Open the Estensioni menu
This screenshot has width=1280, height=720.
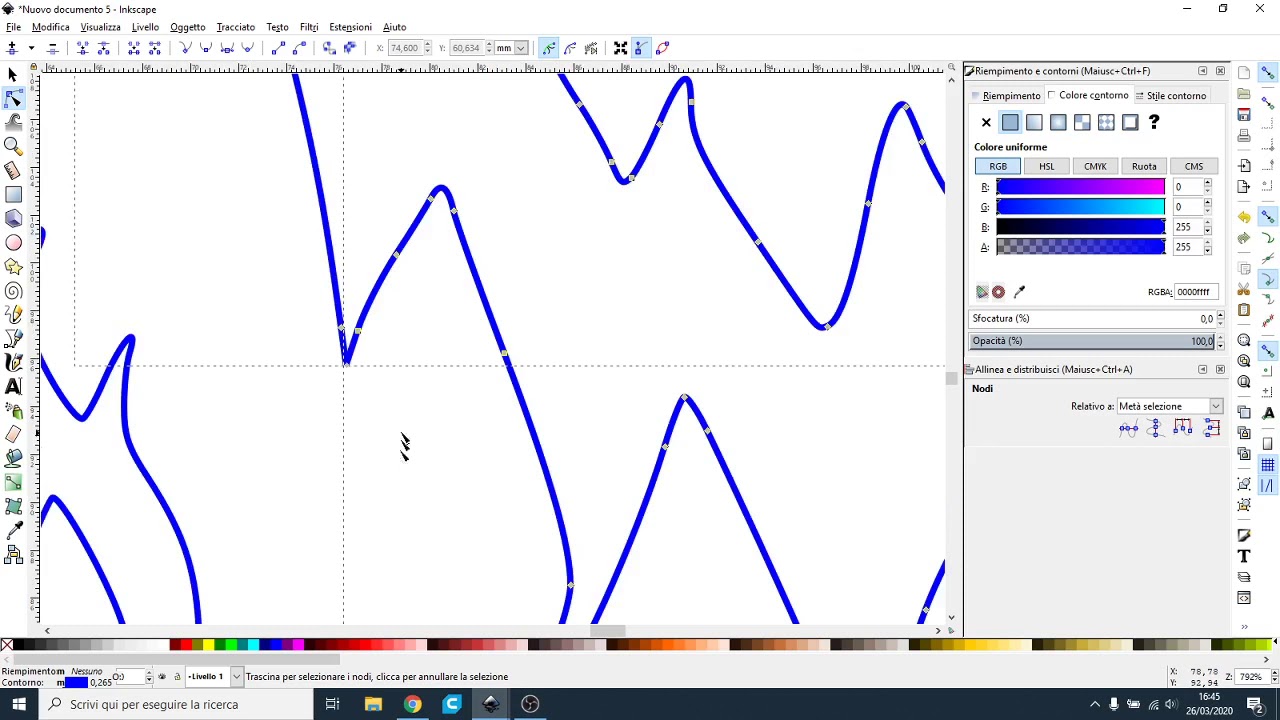click(350, 27)
